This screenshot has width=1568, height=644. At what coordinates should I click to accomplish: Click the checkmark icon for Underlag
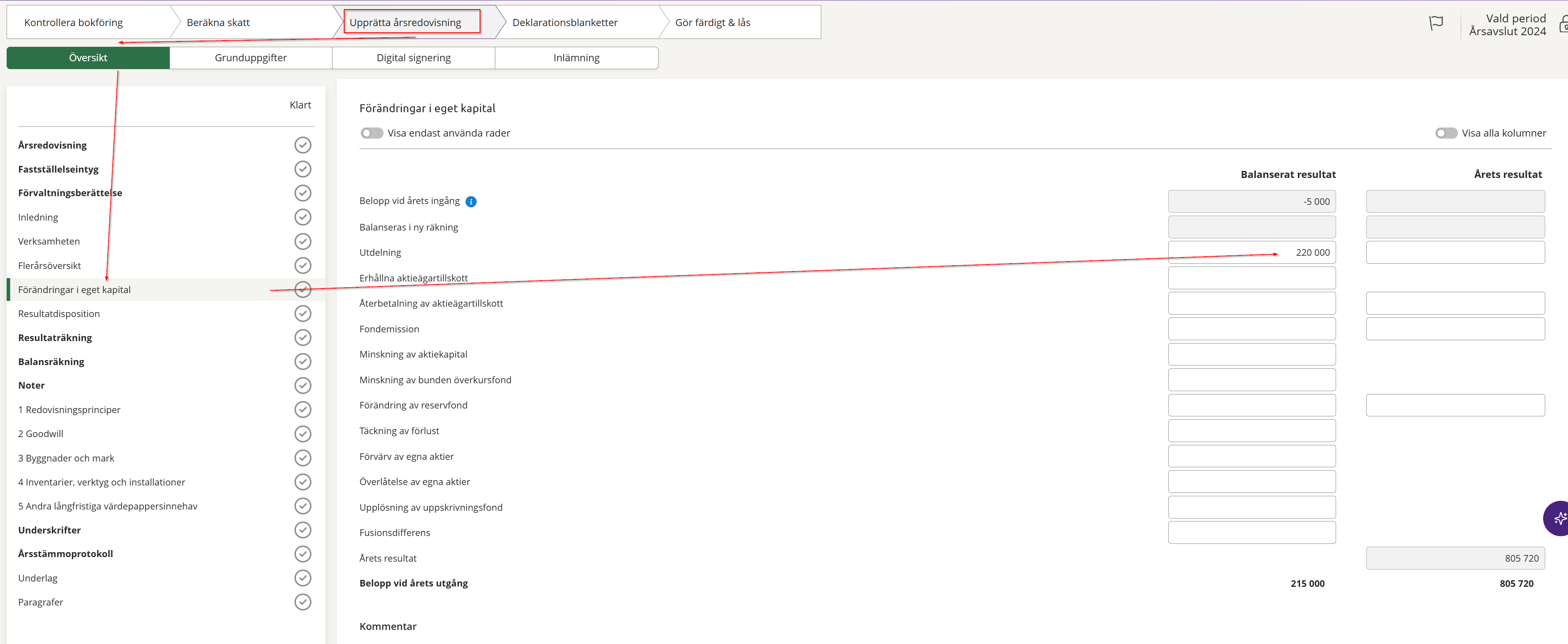(x=302, y=578)
